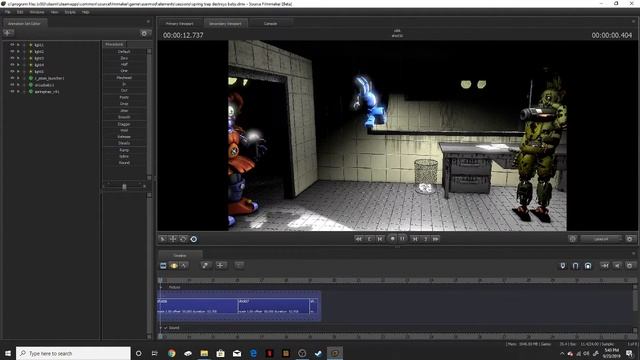
Task: Collapse the Sound track in timeline
Action: (161, 327)
